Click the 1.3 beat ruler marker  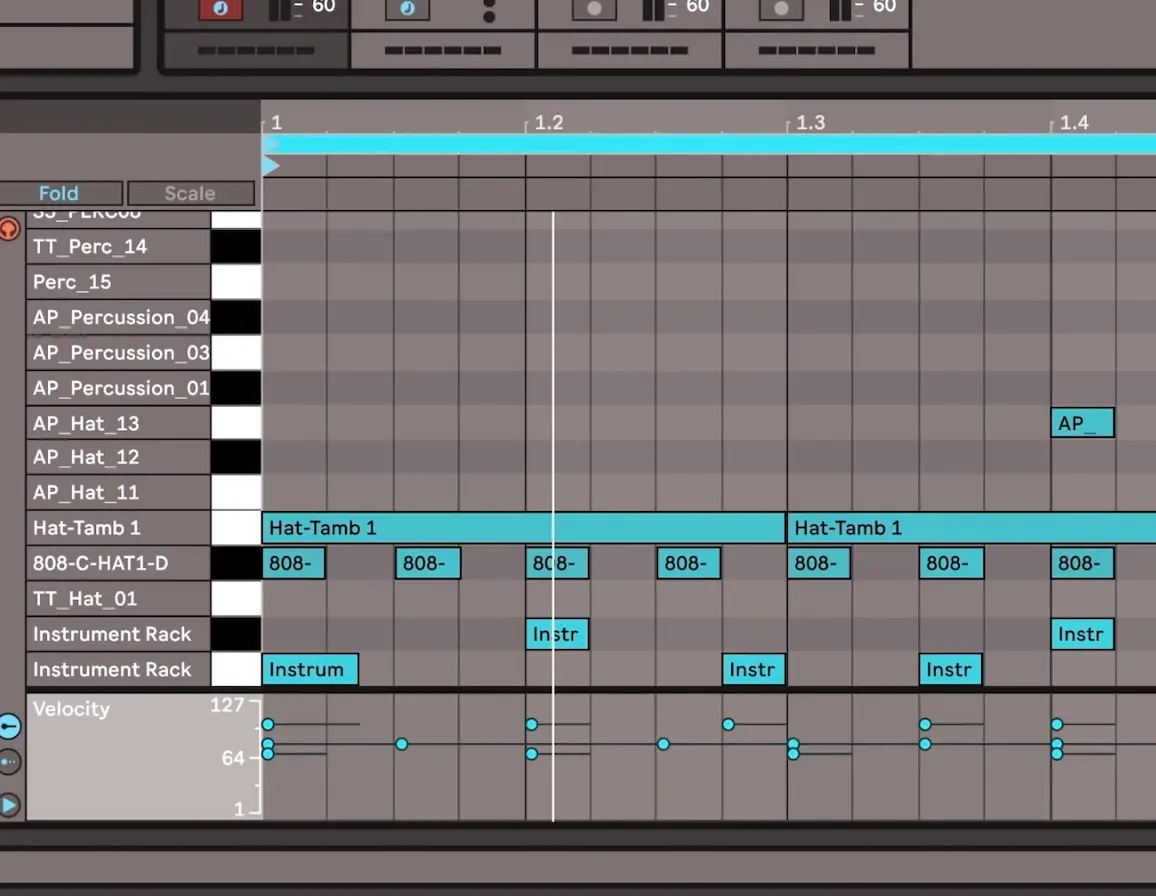(x=810, y=123)
